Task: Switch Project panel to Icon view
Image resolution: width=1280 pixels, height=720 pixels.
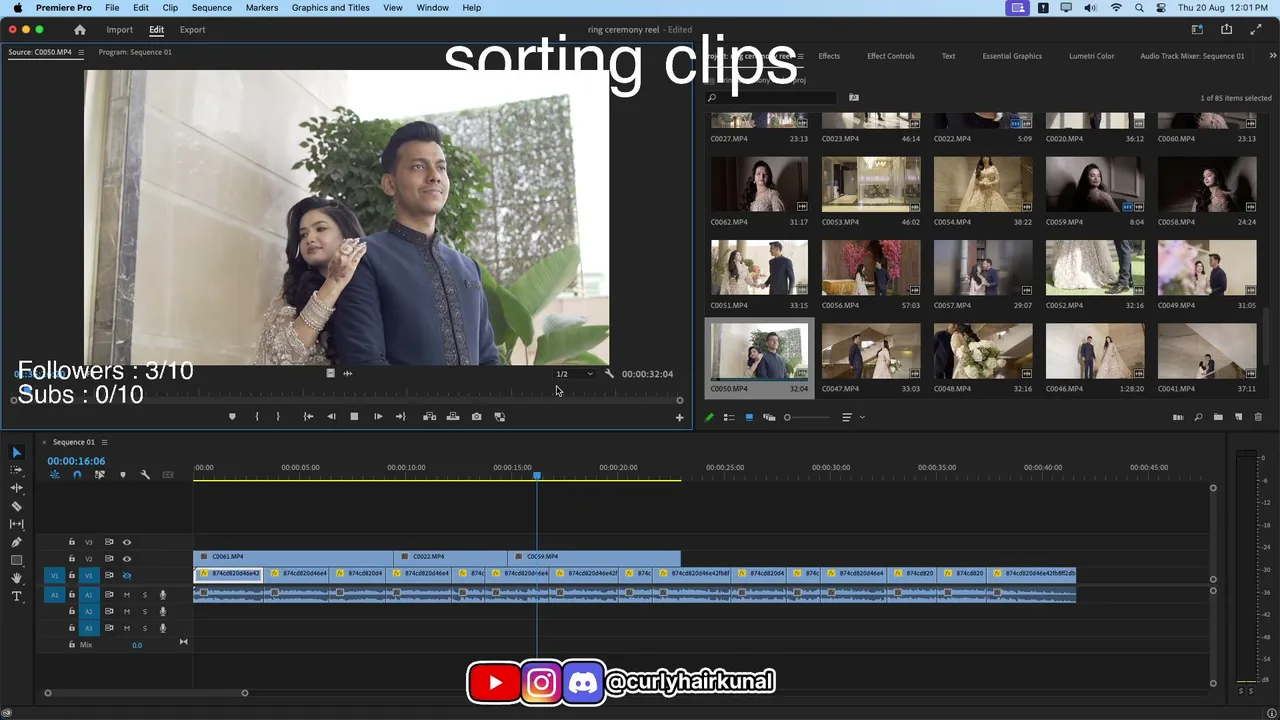Action: point(749,417)
